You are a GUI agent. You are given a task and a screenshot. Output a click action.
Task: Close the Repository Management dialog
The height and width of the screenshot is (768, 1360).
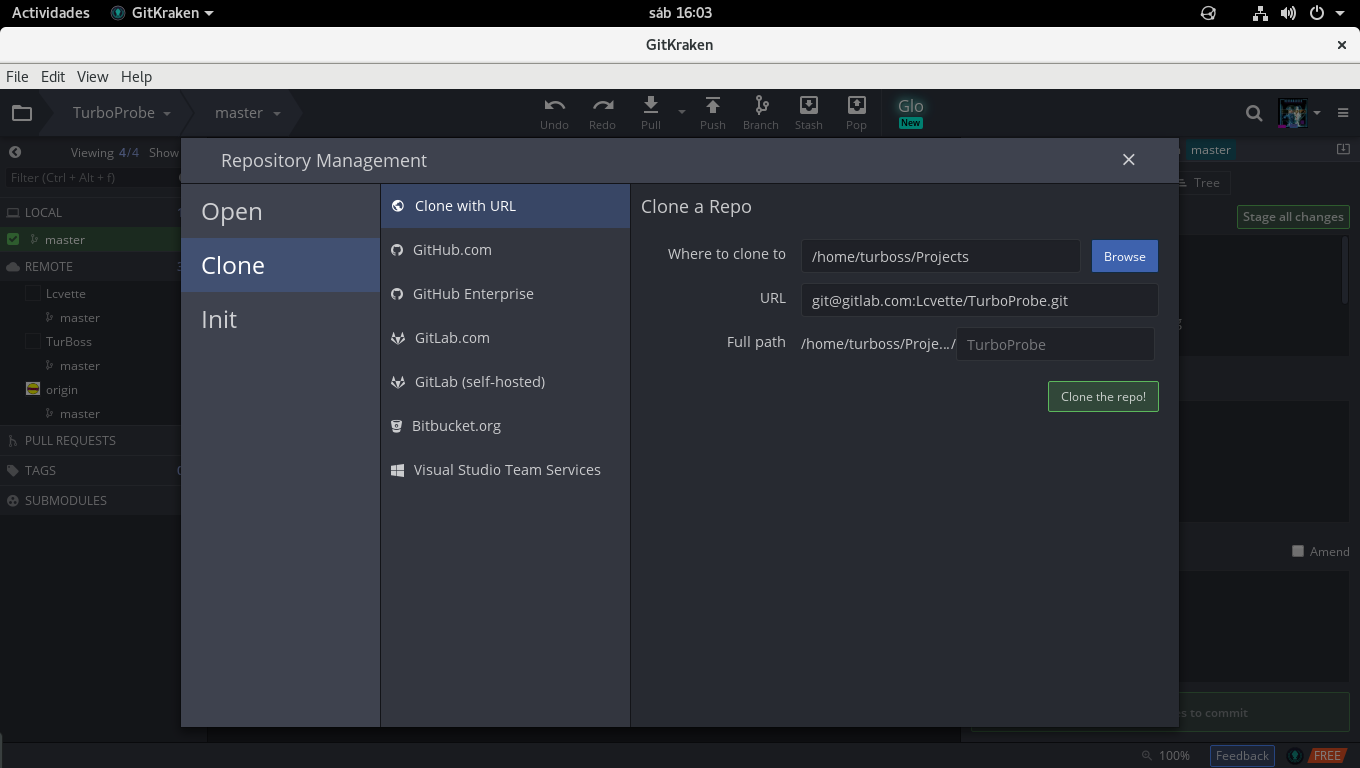pos(1129,160)
